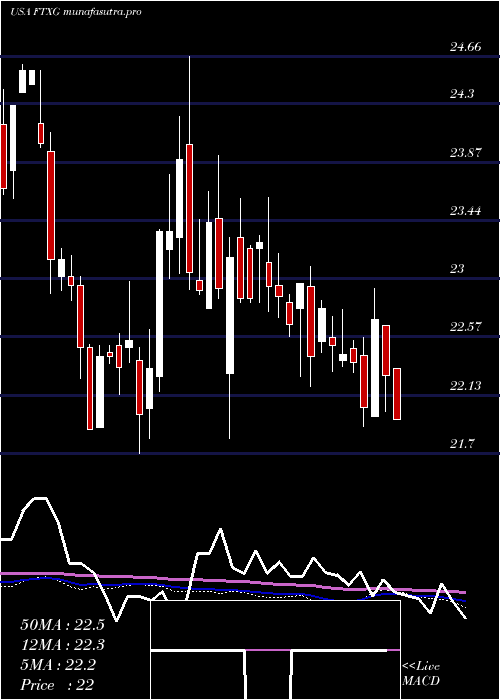Click the 12MA : 22.3 readout
Screen dimensions: 500x700
[62, 645]
